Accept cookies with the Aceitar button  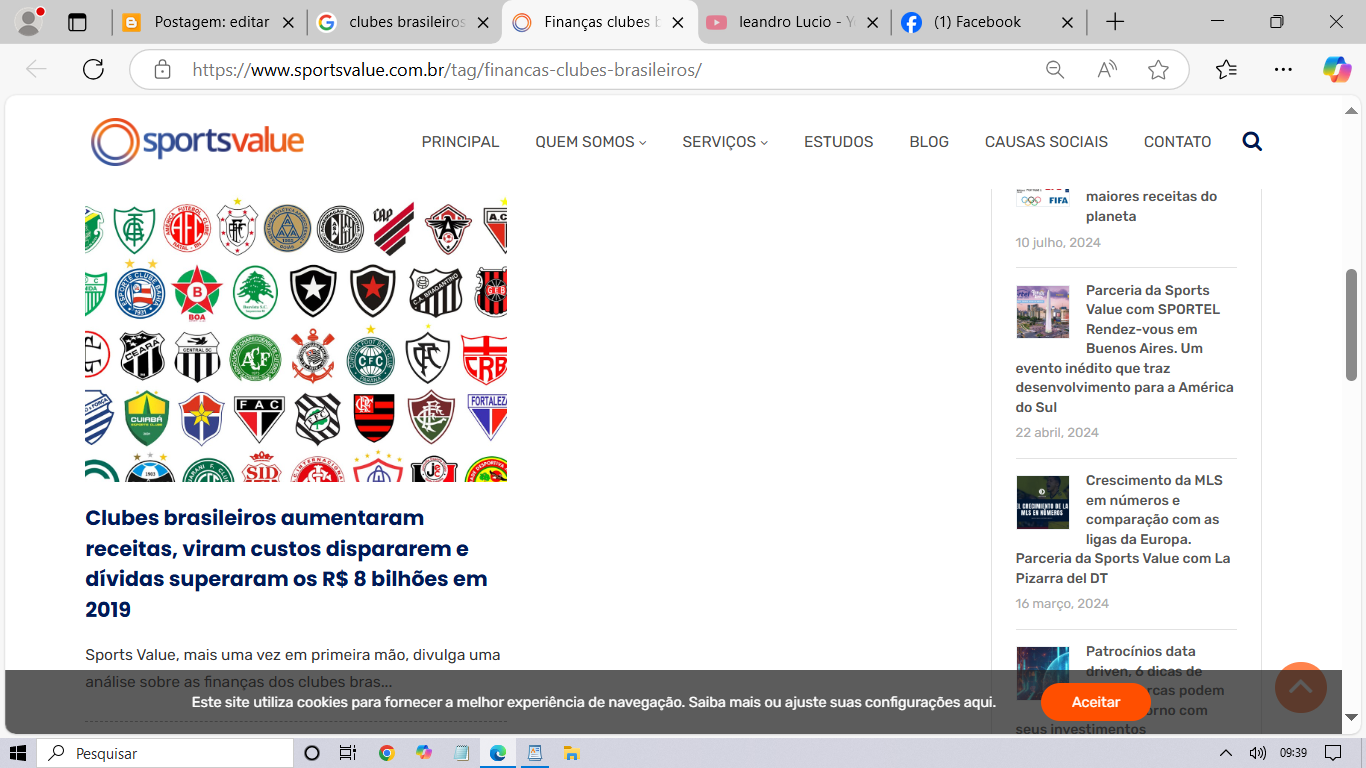[x=1095, y=702]
